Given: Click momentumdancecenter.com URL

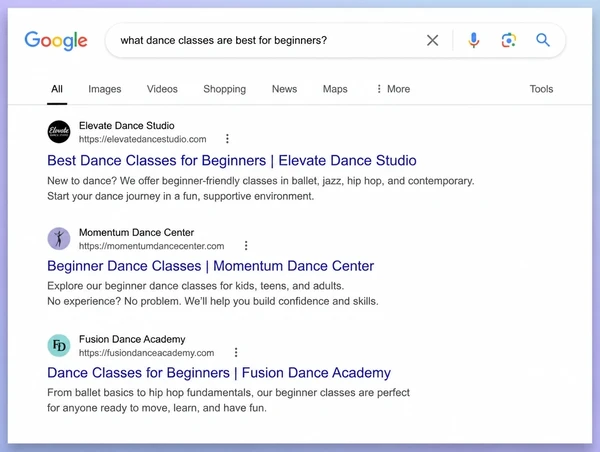Looking at the screenshot, I should coord(152,246).
